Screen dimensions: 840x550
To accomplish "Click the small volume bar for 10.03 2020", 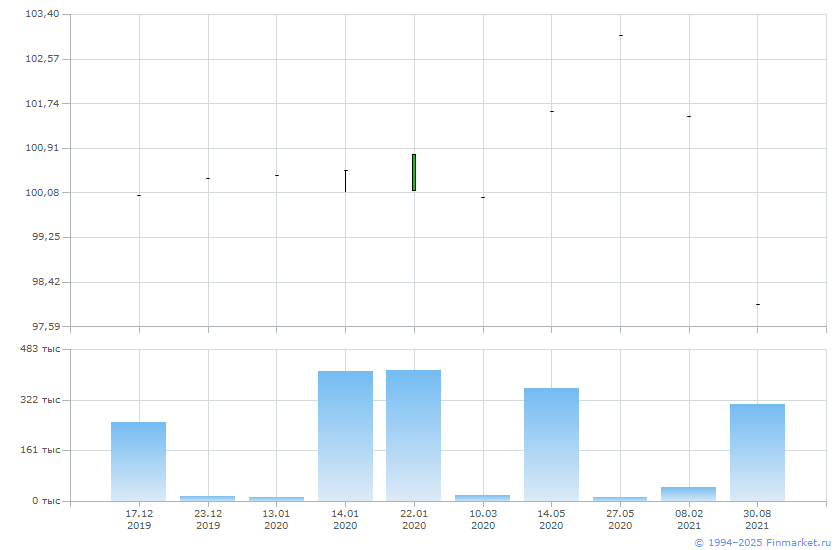I will 483,498.
